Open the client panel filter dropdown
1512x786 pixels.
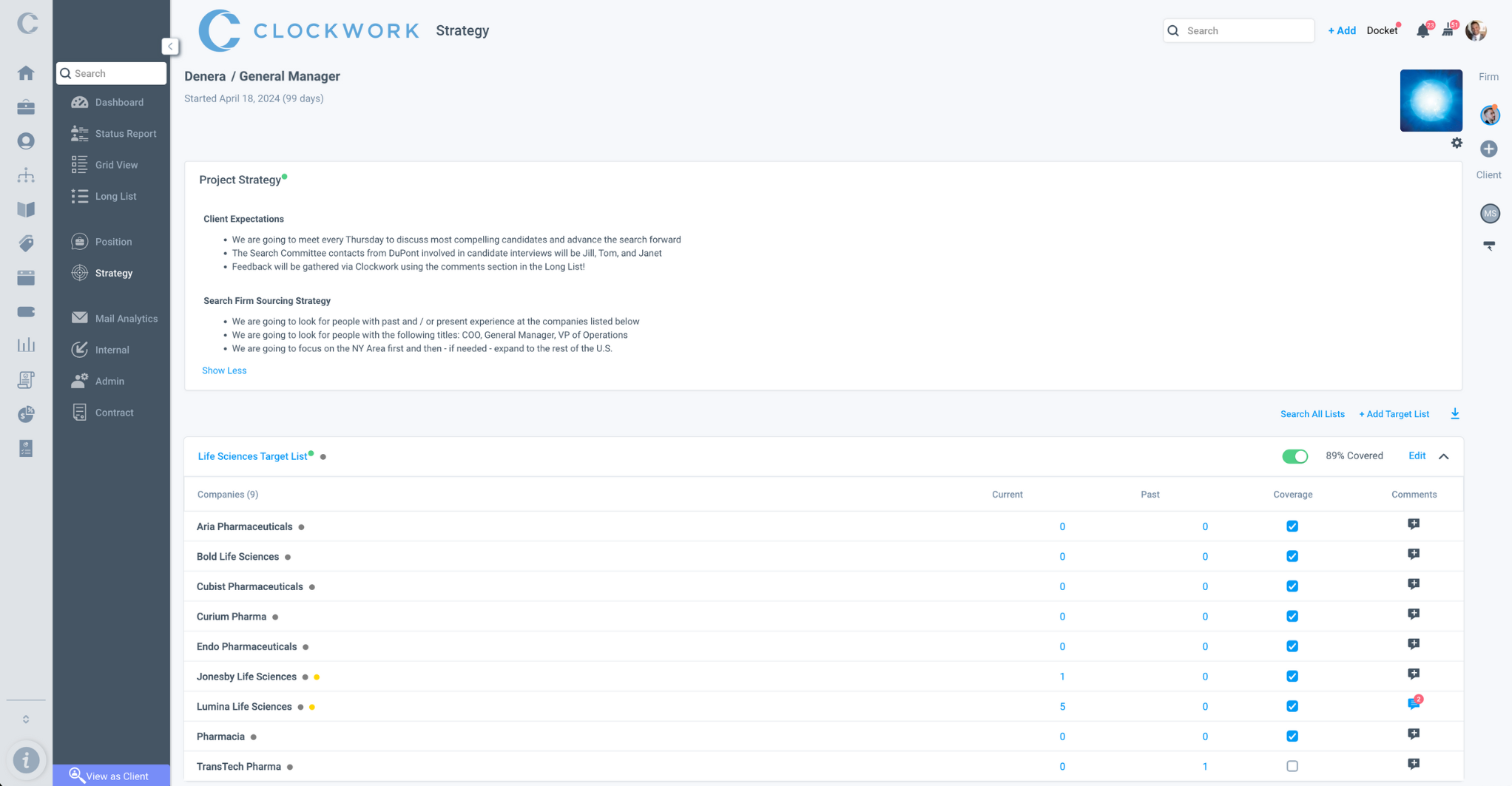point(1489,245)
